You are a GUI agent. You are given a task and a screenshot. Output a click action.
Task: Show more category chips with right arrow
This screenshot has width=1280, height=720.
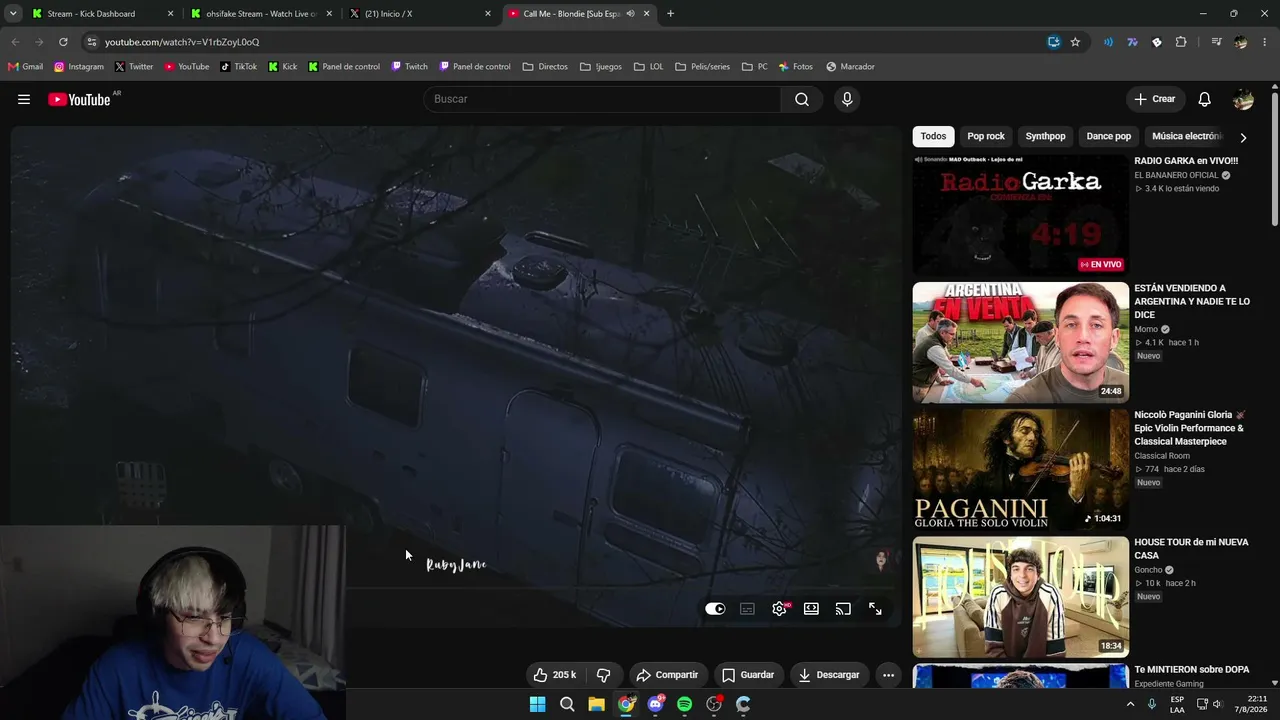(1243, 137)
